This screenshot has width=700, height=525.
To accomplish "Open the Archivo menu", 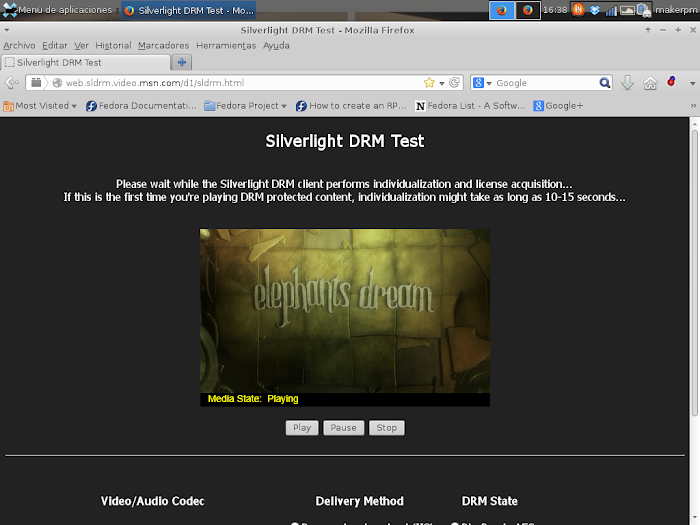I will point(19,46).
